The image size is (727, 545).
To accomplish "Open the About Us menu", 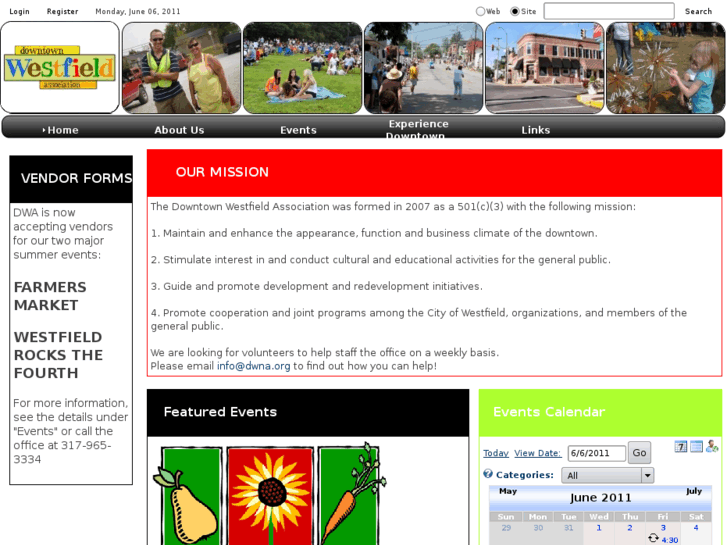I will (x=179, y=130).
